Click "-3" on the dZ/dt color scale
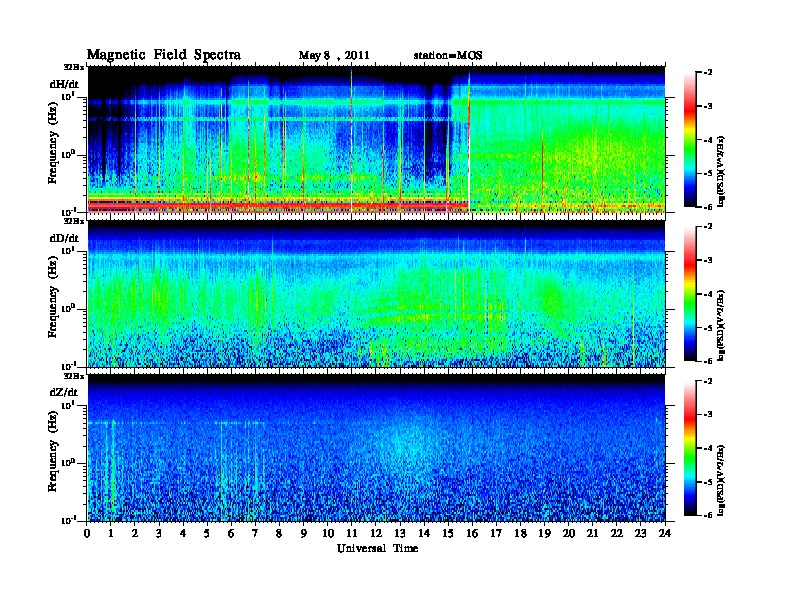This screenshot has height=612, width=792. 708,414
